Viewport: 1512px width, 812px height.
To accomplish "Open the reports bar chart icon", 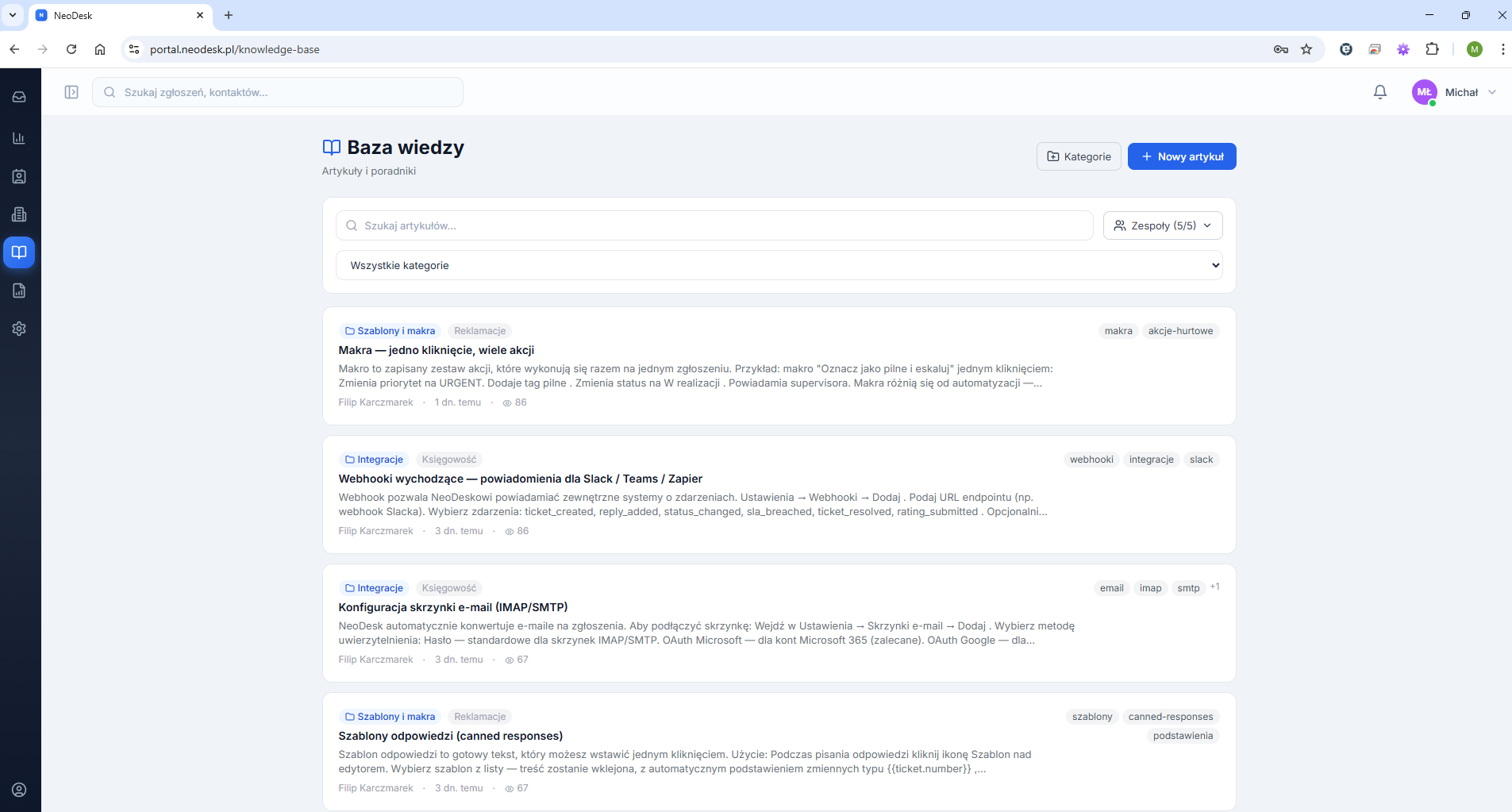I will (19, 138).
